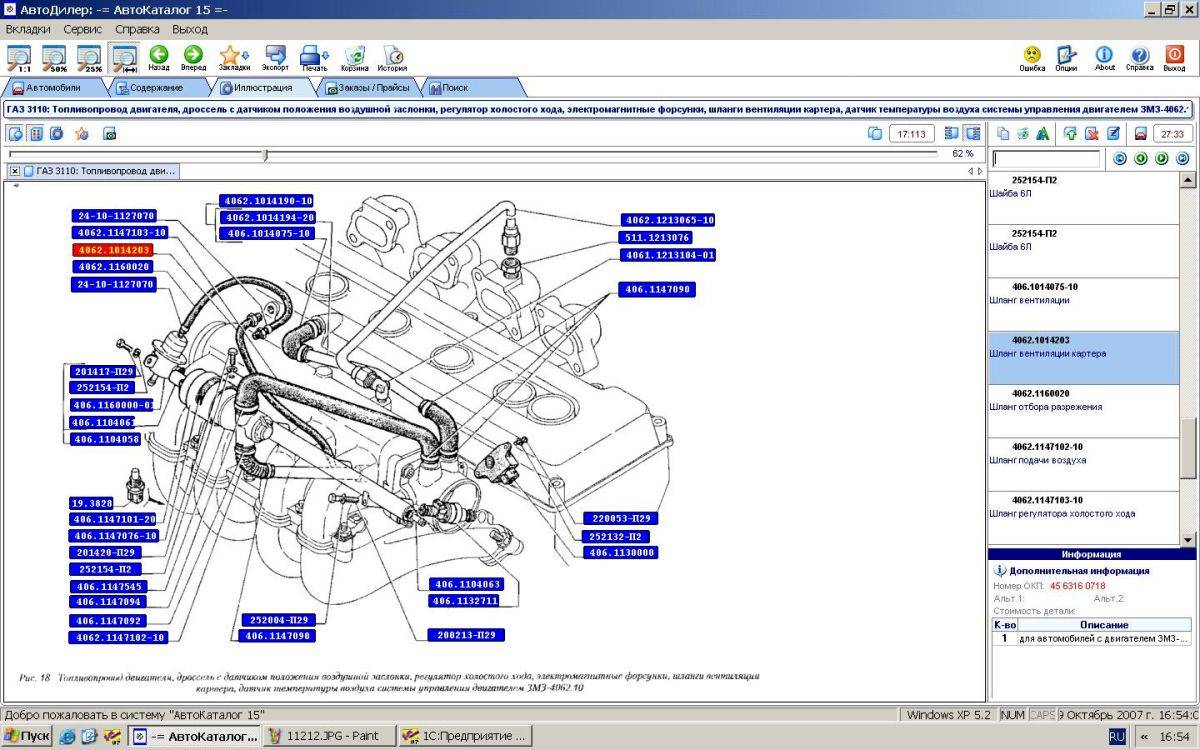Open the Корзина basket icon
The width and height of the screenshot is (1200, 750).
point(354,58)
